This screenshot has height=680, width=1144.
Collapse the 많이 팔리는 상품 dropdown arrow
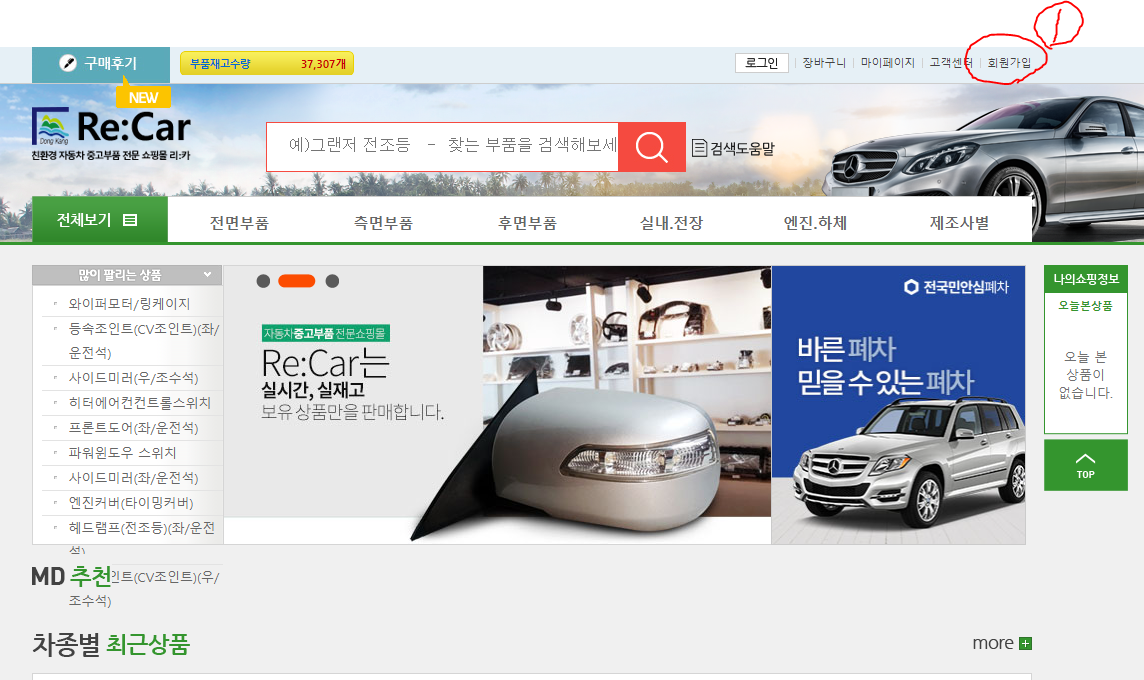click(207, 274)
